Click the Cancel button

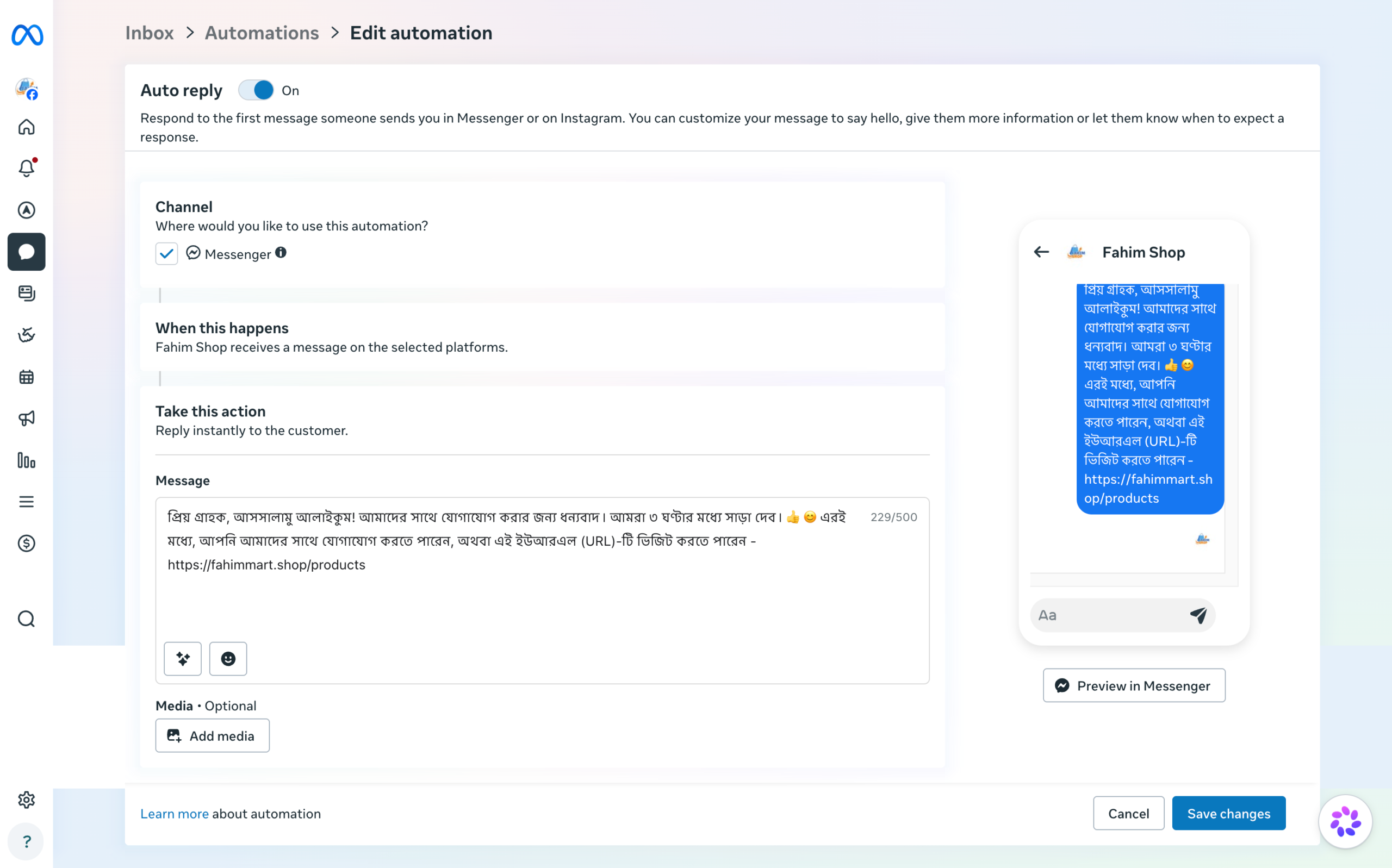(1128, 814)
